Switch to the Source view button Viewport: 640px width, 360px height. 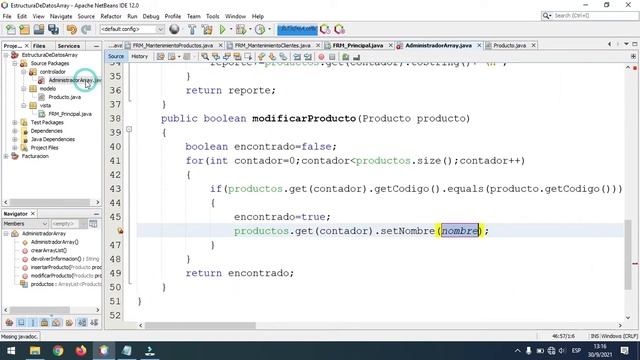(116, 56)
